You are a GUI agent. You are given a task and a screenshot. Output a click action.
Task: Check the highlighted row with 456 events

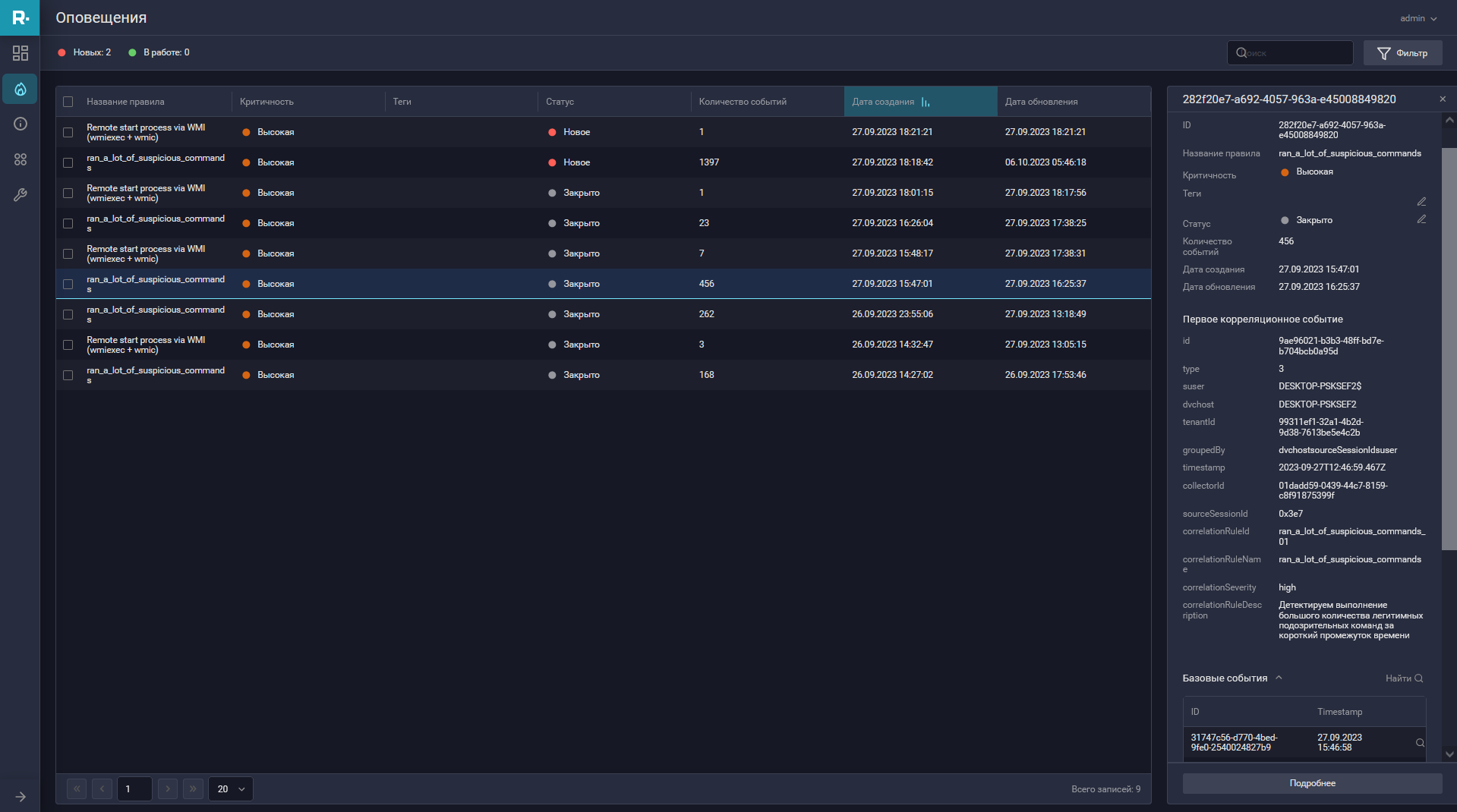[x=68, y=284]
